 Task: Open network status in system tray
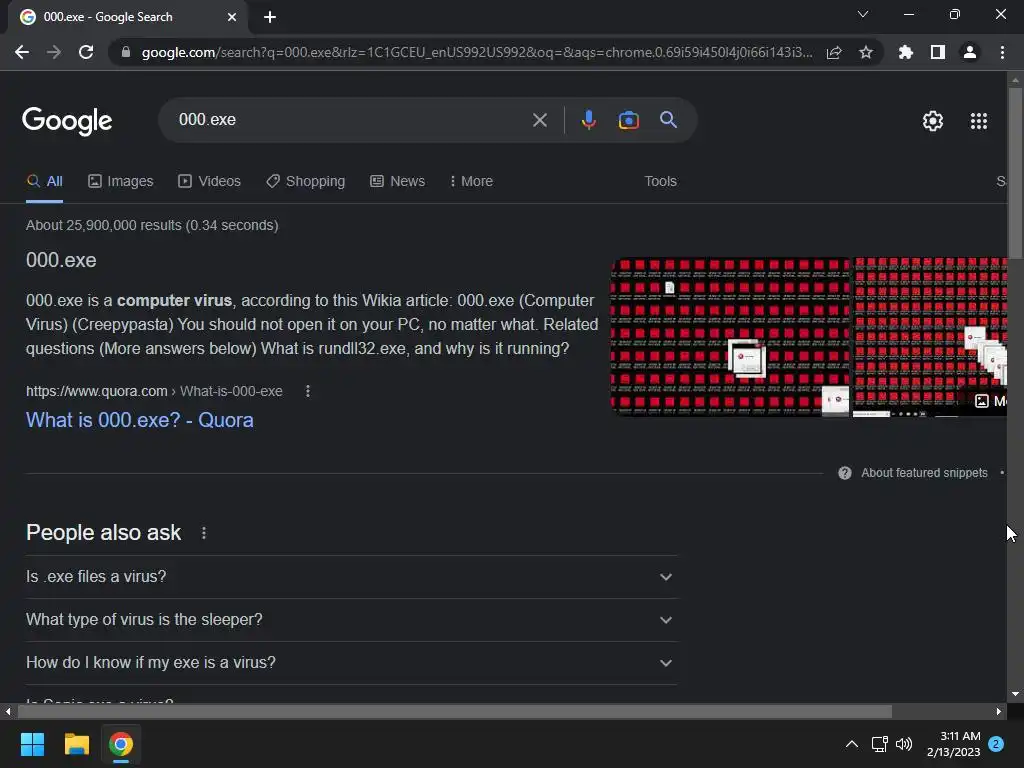[880, 744]
